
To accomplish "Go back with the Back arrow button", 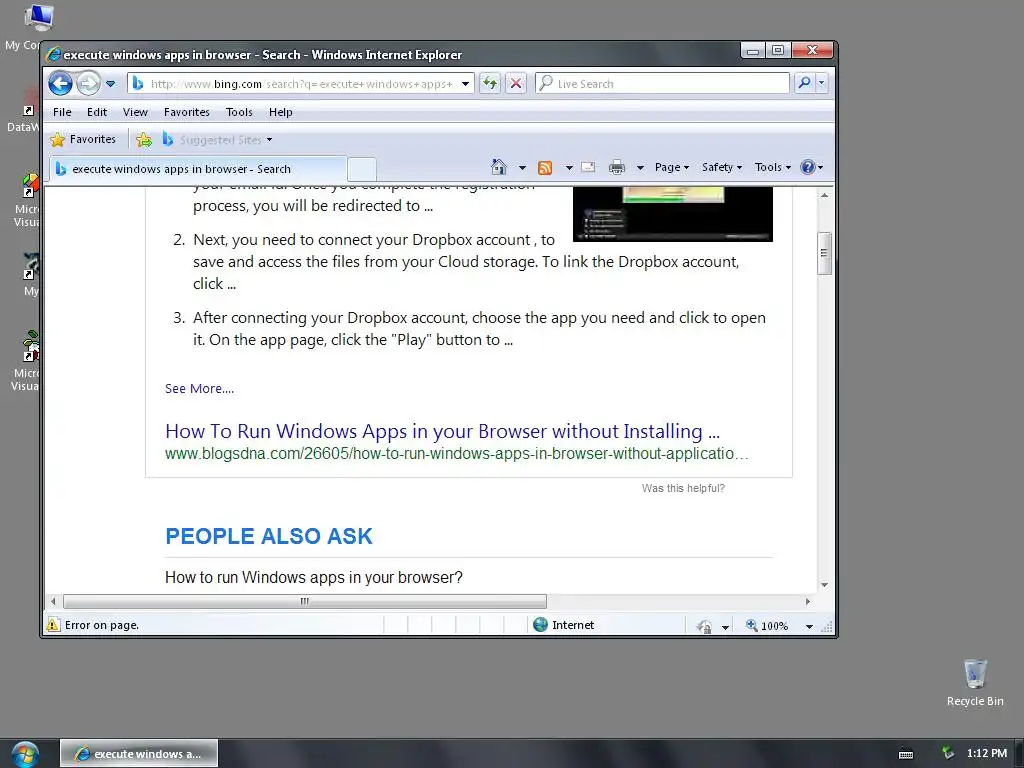I will tap(60, 84).
